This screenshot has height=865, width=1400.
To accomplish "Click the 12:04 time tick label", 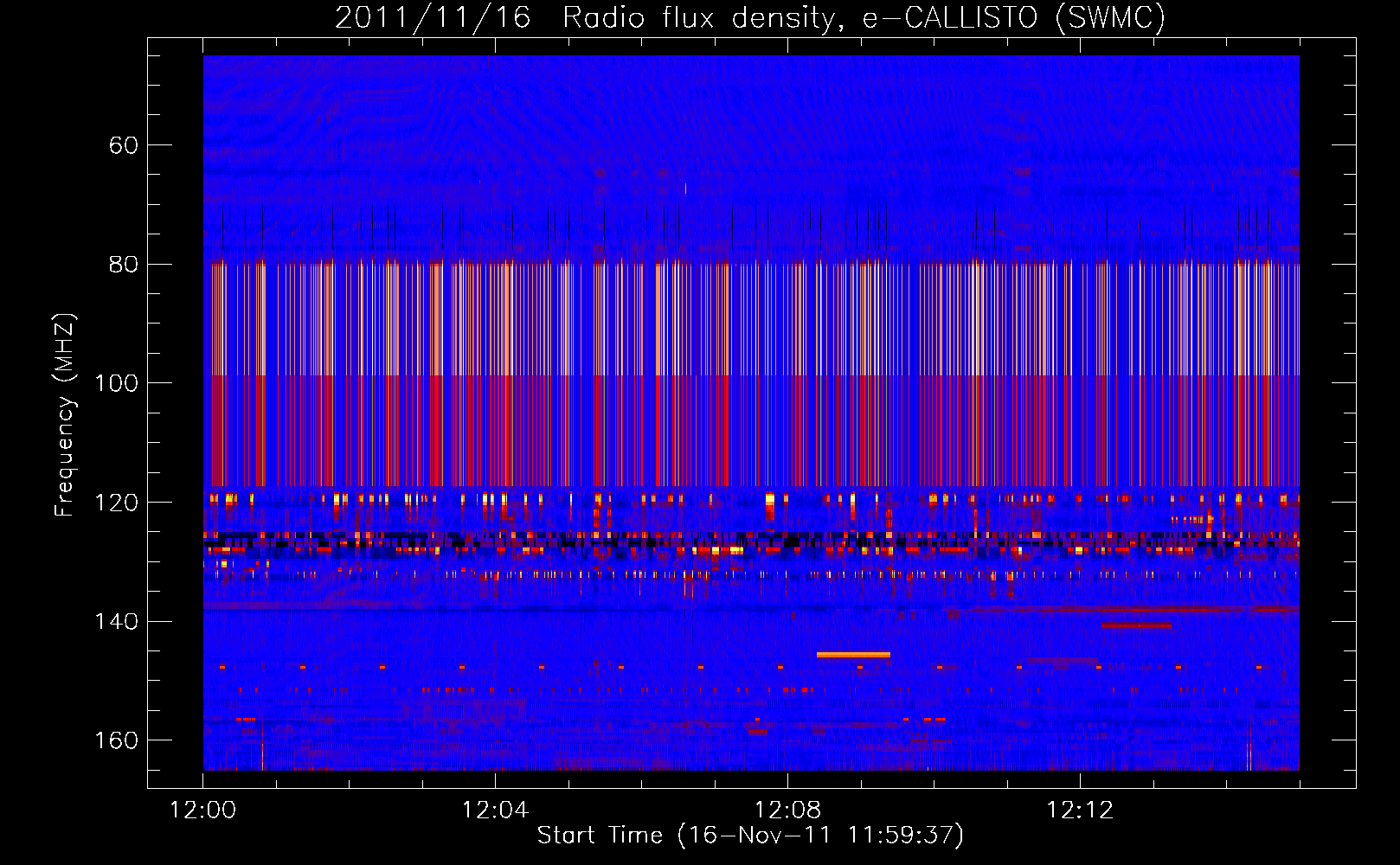I will coord(495,811).
